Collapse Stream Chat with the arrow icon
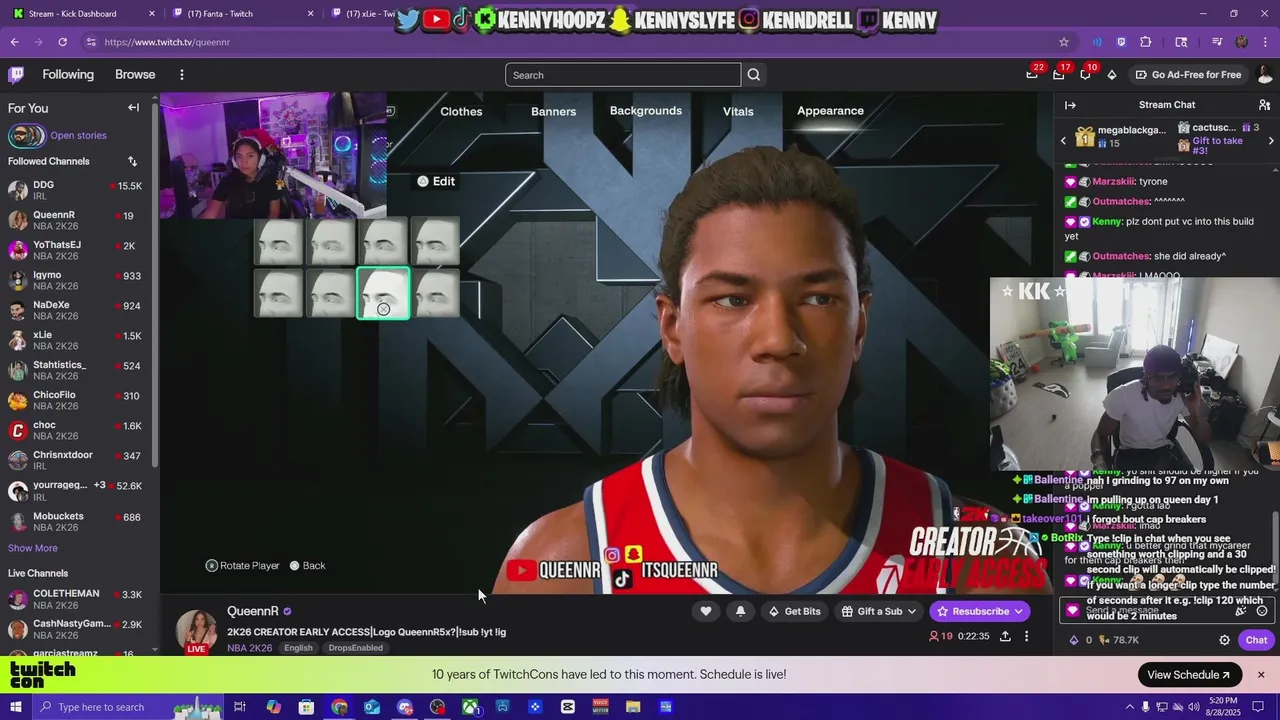The image size is (1280, 720). [x=1070, y=105]
